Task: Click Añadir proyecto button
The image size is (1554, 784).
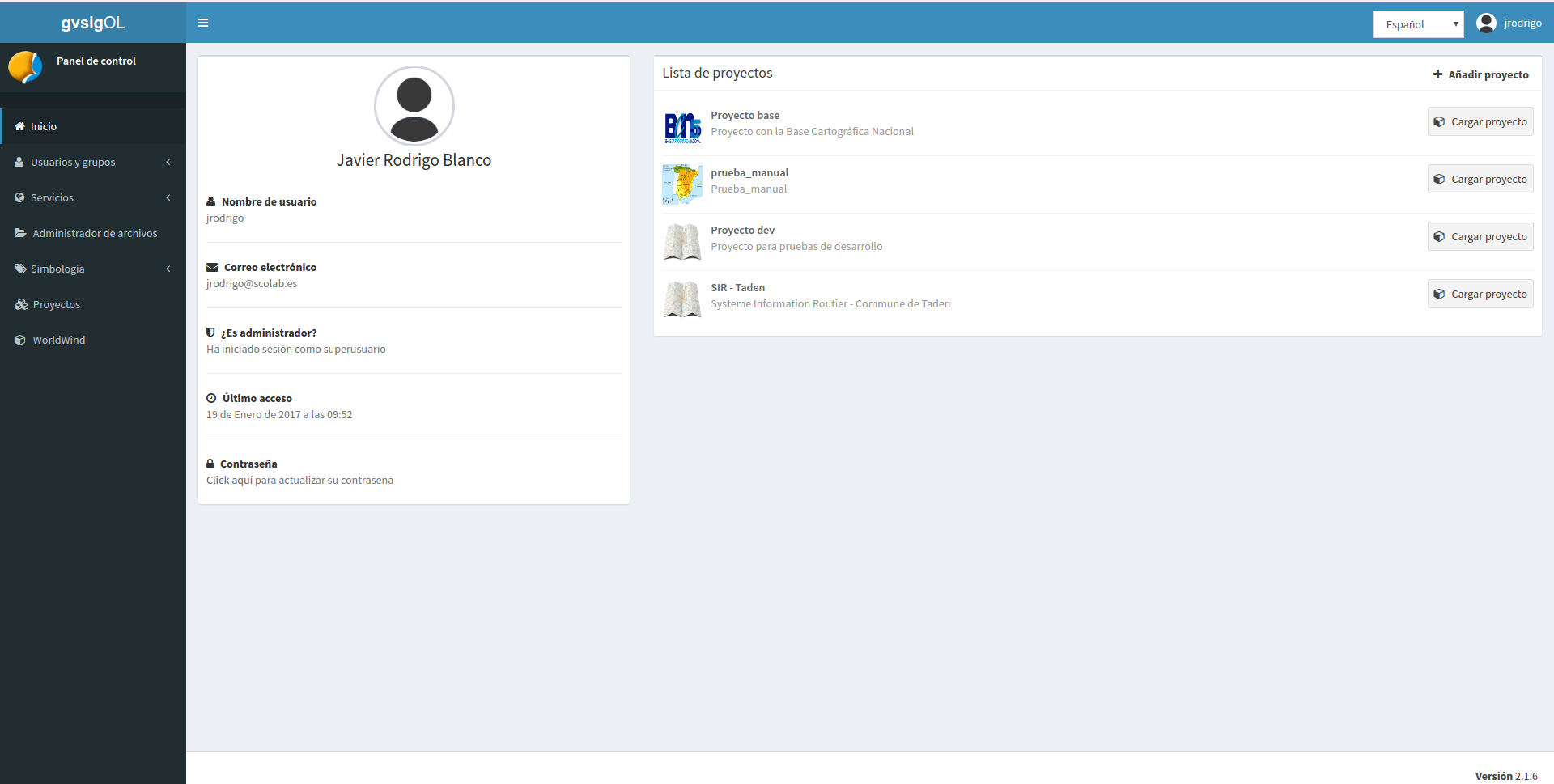Action: click(x=1480, y=74)
